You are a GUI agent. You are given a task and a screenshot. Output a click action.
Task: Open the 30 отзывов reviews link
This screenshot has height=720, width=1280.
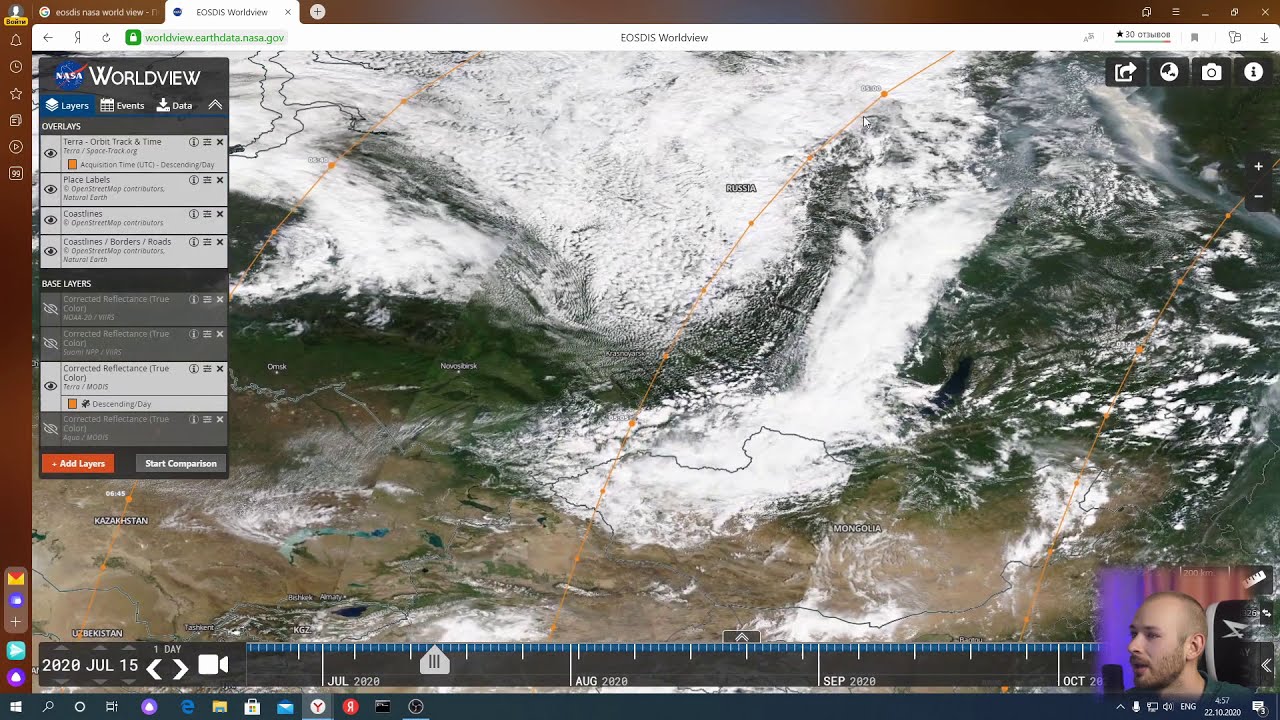click(x=1143, y=36)
